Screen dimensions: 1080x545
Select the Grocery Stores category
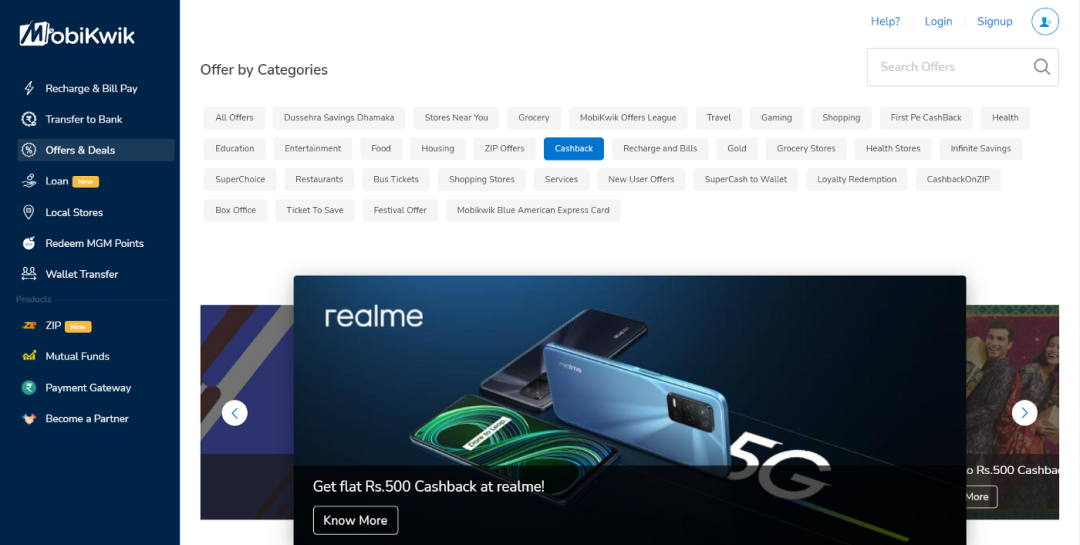tap(806, 149)
